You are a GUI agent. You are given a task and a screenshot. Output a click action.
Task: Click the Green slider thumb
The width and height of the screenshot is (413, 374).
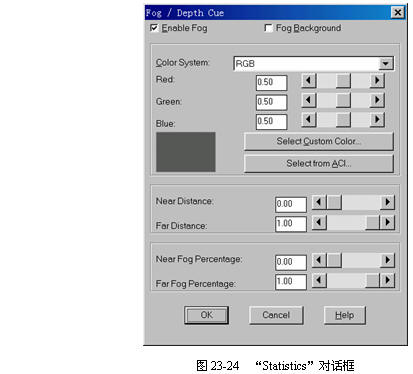click(x=343, y=100)
